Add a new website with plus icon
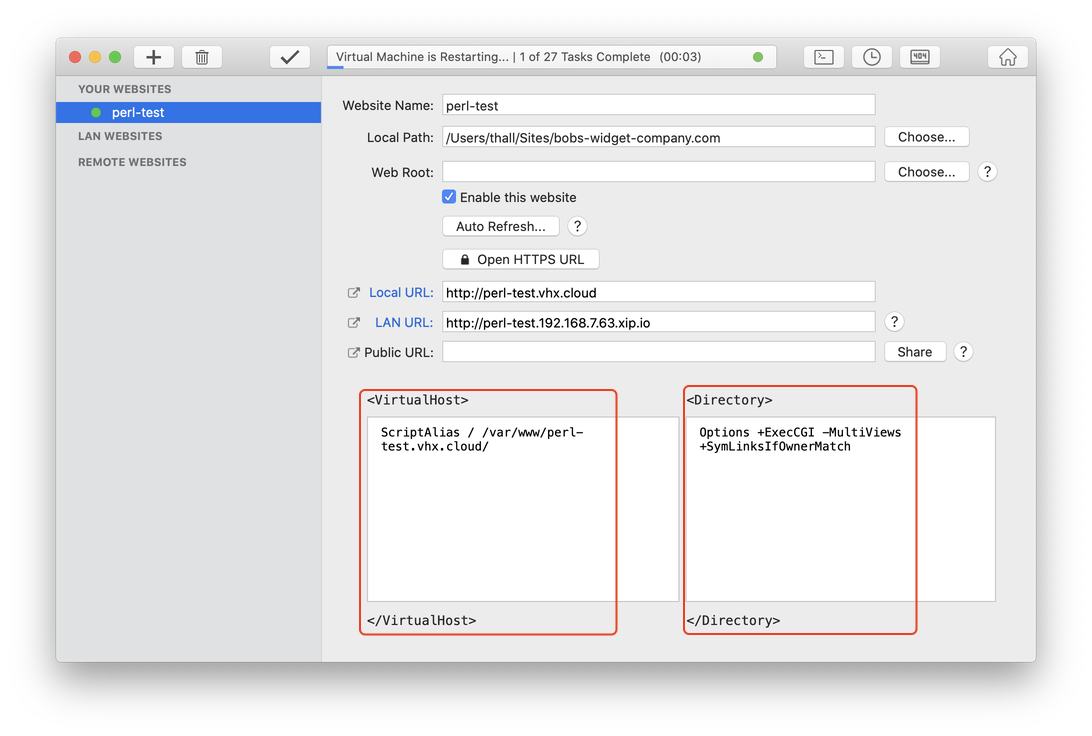This screenshot has height=736, width=1092. pos(154,57)
